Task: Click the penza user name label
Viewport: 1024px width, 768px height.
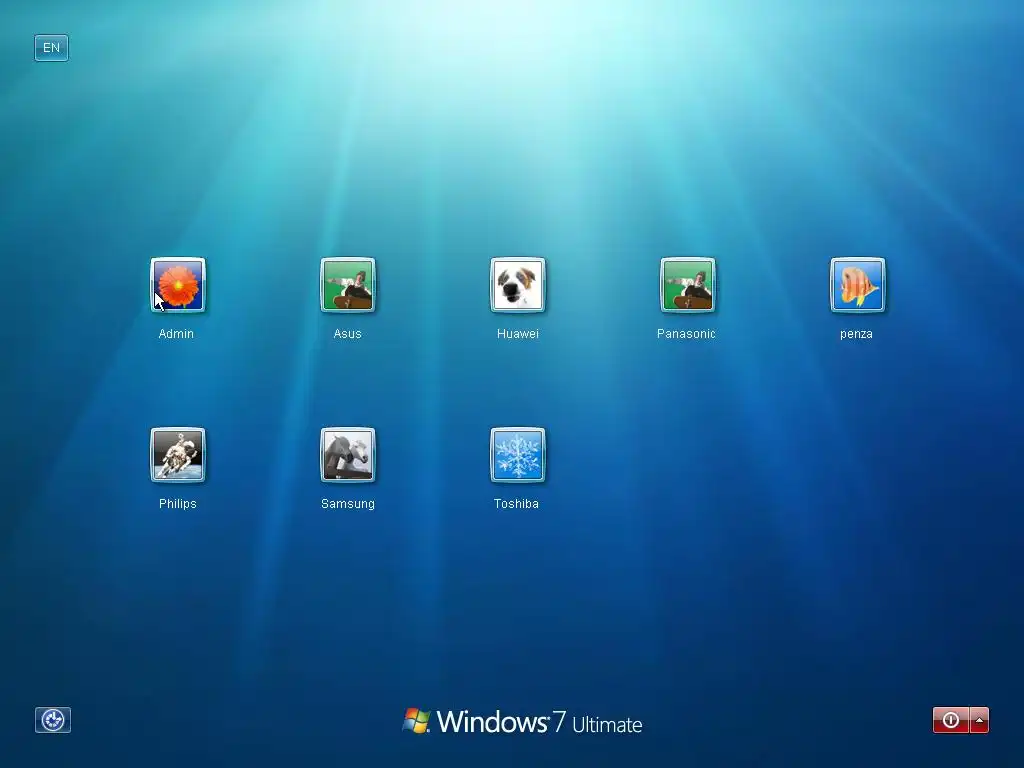Action: pyautogui.click(x=856, y=334)
